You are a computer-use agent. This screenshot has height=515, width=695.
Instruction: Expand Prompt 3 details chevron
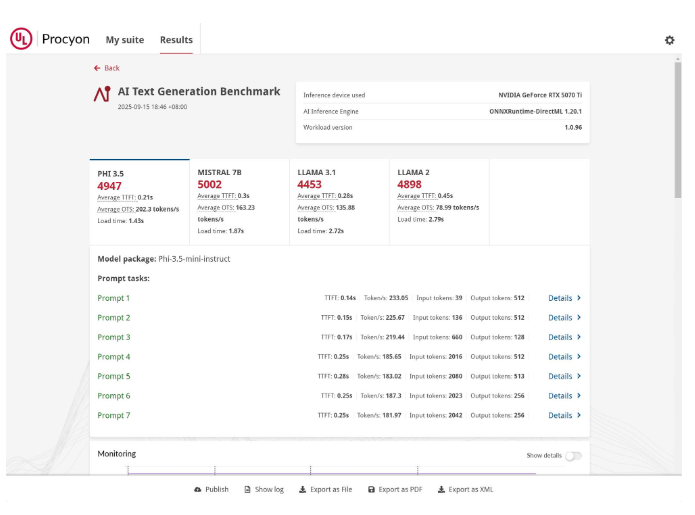[x=579, y=337]
